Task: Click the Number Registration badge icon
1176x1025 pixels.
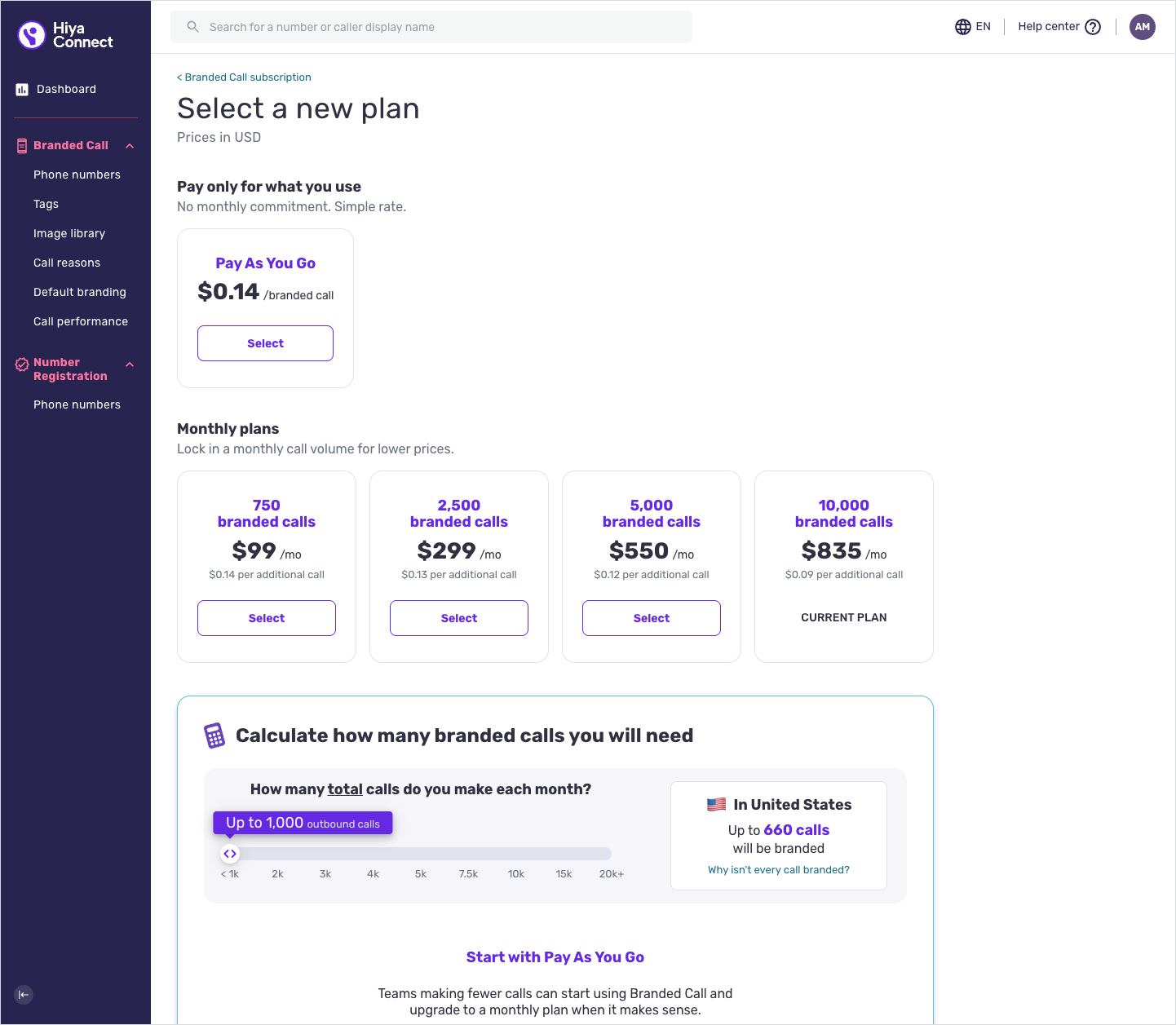Action: pos(22,364)
